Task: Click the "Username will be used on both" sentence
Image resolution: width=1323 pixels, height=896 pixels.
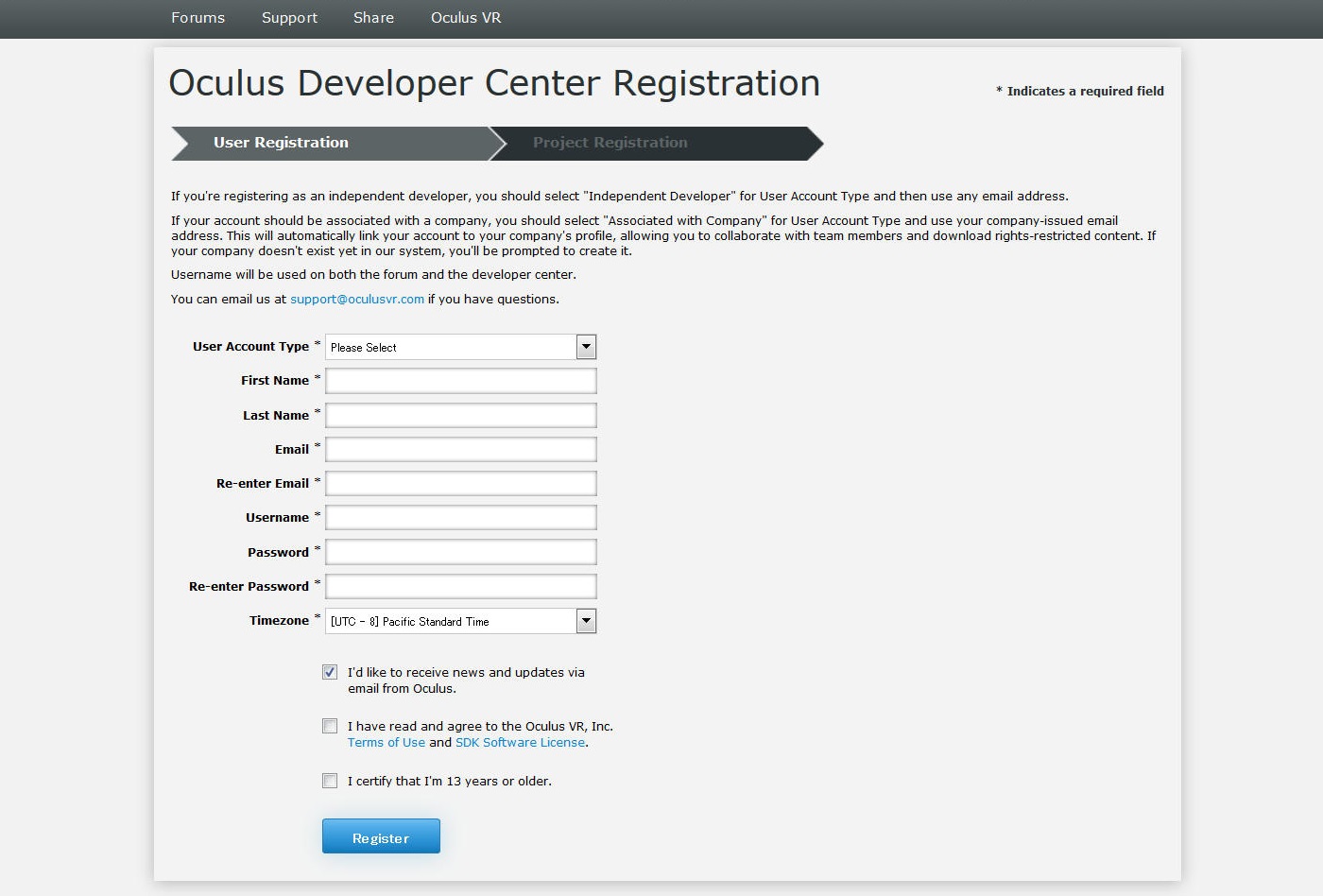Action: [x=373, y=274]
